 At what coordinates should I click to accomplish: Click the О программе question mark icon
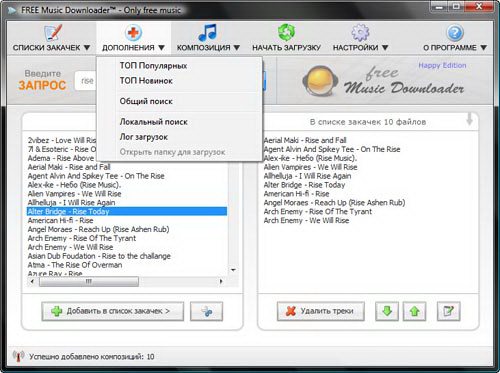455,33
